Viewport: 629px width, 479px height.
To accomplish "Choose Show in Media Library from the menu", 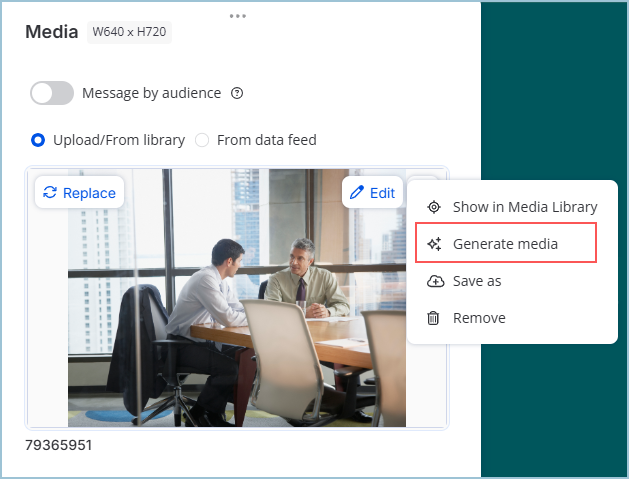I will 524,207.
